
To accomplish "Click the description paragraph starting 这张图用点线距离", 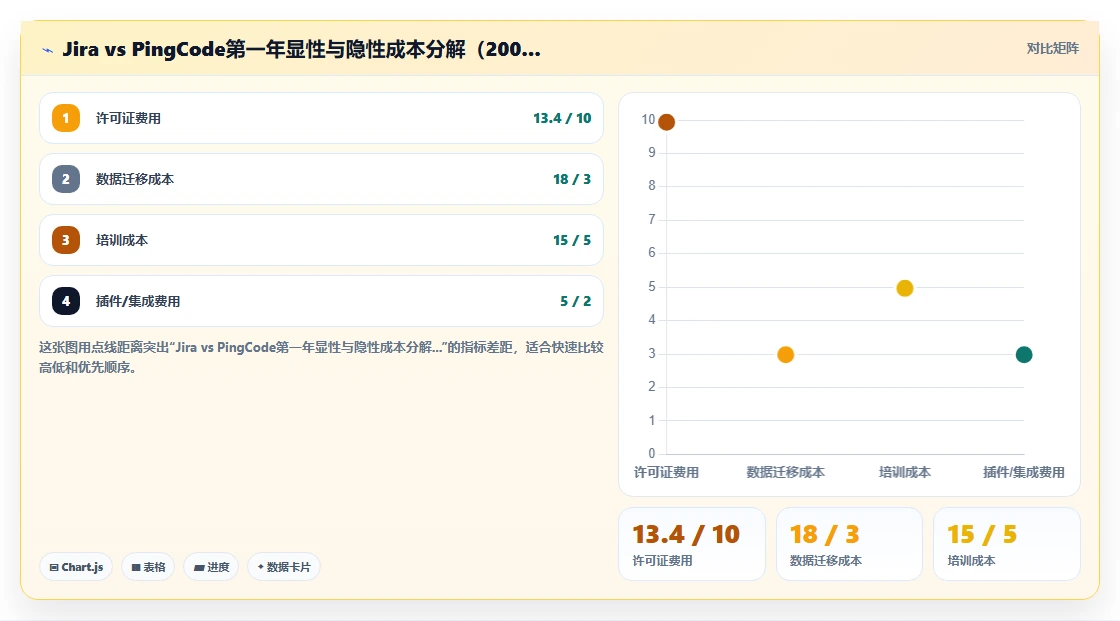I will 321,357.
